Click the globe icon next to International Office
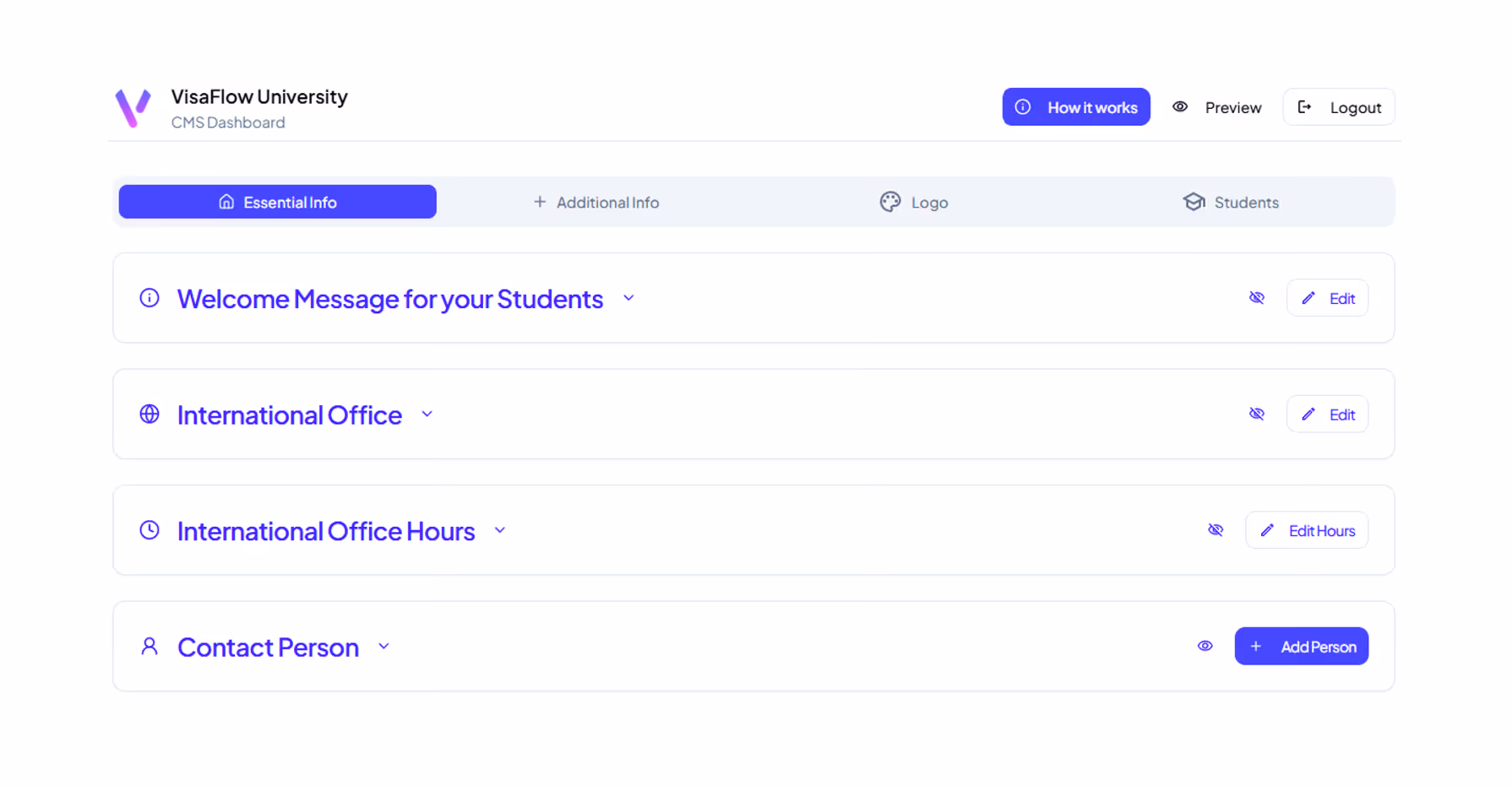The height and width of the screenshot is (786, 1512). pos(150,414)
